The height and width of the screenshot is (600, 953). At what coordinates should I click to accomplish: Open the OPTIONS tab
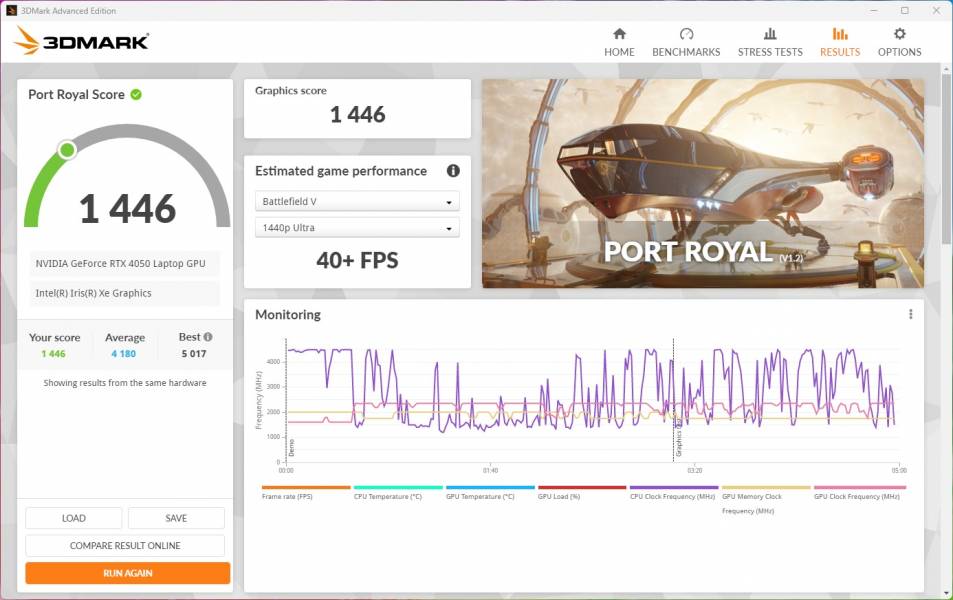899,43
